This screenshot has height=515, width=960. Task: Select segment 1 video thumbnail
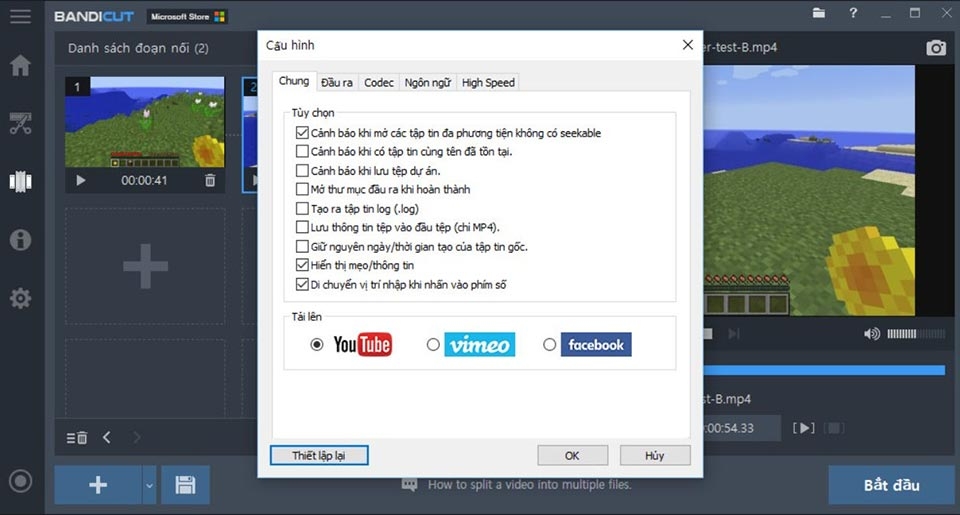pos(145,122)
